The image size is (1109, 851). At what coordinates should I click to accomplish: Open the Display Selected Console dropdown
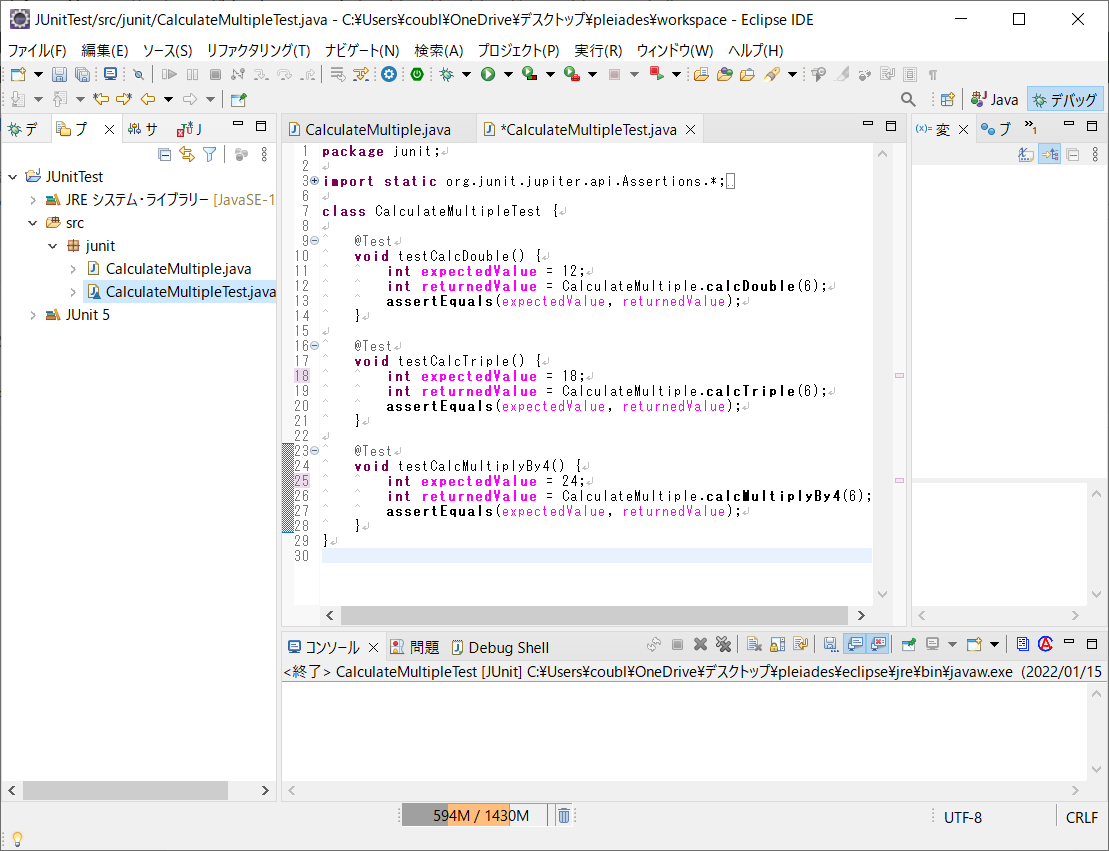point(952,644)
